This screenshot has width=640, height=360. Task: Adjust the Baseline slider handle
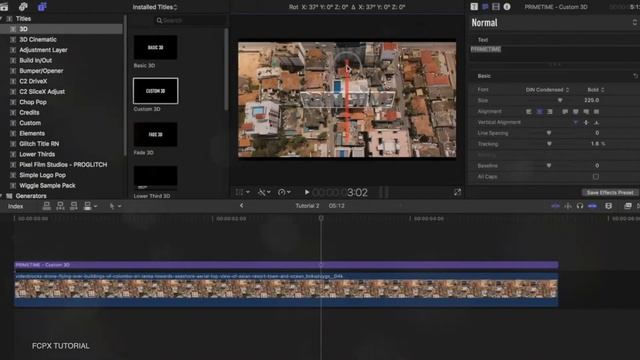click(549, 166)
